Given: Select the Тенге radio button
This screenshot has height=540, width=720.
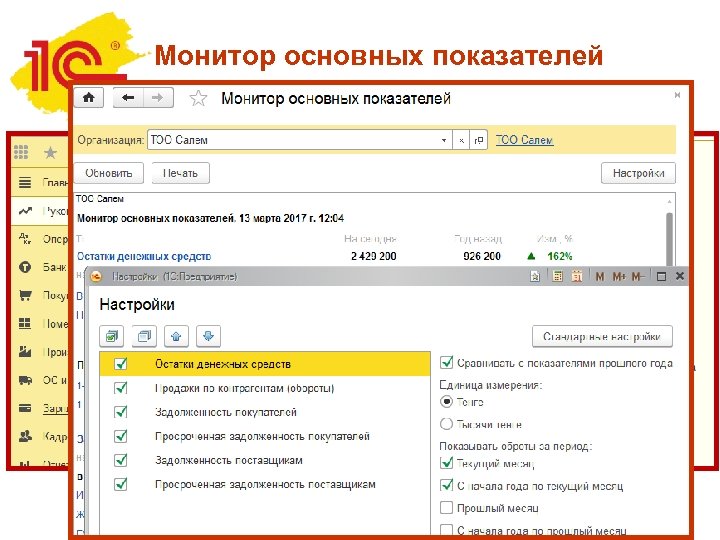Looking at the screenshot, I should point(446,402).
